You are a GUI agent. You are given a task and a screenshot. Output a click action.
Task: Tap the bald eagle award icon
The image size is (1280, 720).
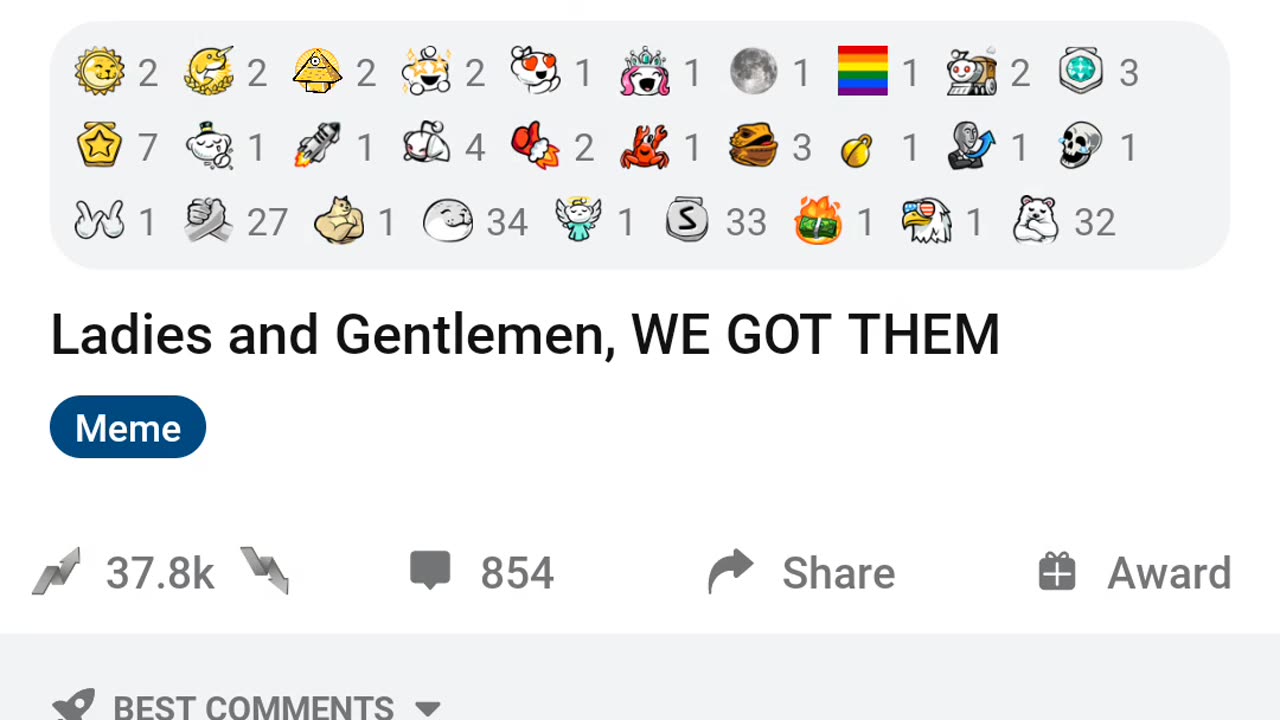[x=926, y=221]
